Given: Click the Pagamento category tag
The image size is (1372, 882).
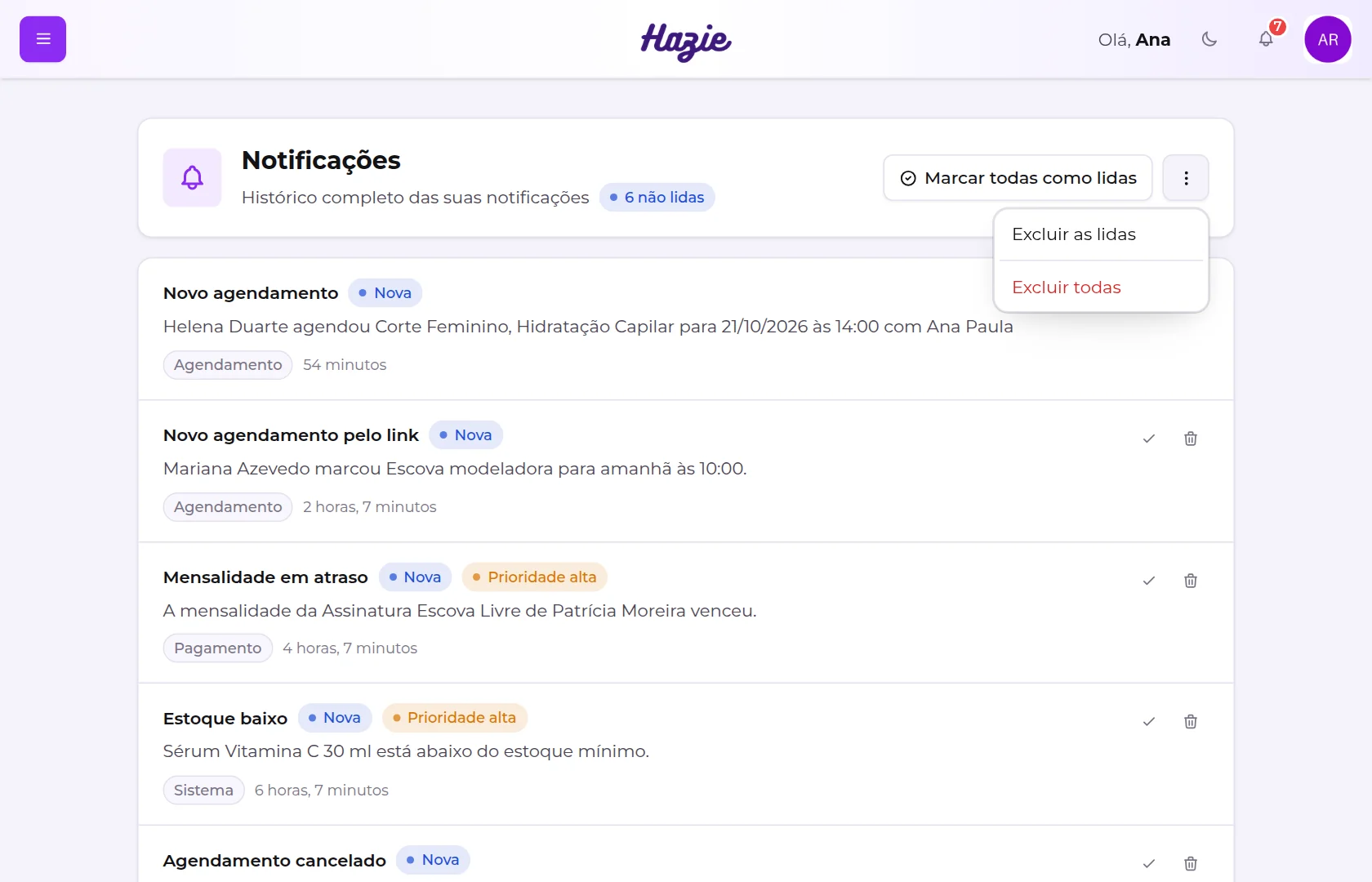Looking at the screenshot, I should coord(218,648).
